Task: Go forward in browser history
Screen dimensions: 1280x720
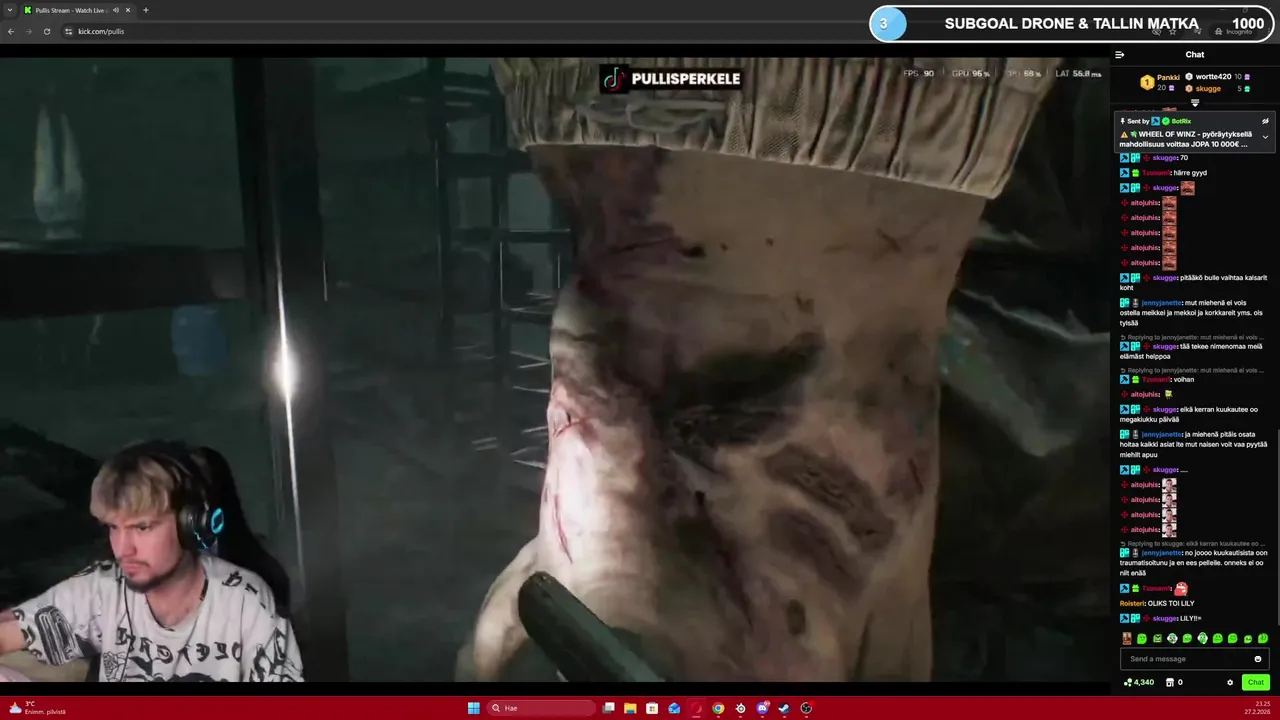Action: (x=28, y=31)
